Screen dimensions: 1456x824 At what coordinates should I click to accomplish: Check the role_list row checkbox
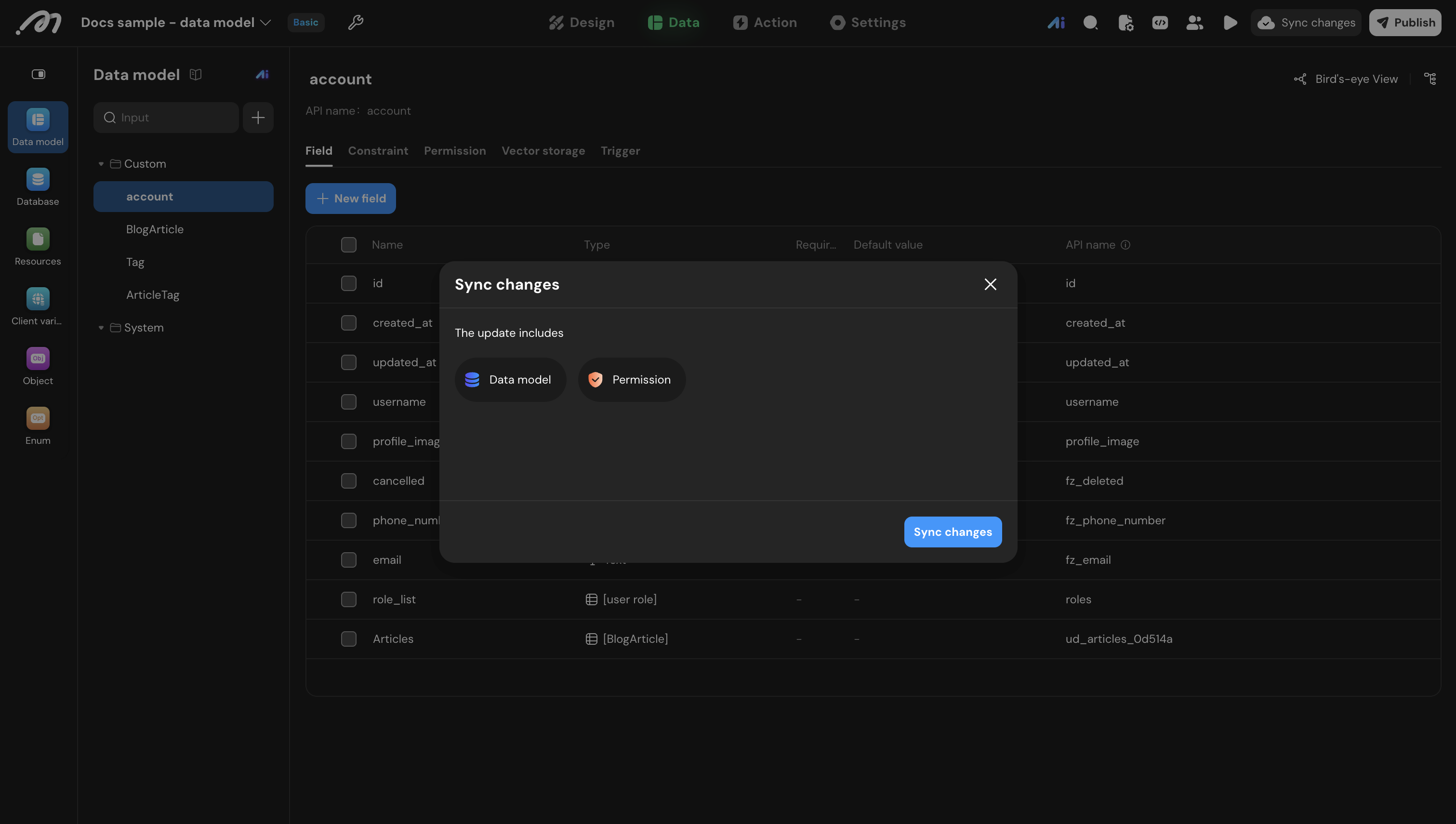click(x=349, y=600)
